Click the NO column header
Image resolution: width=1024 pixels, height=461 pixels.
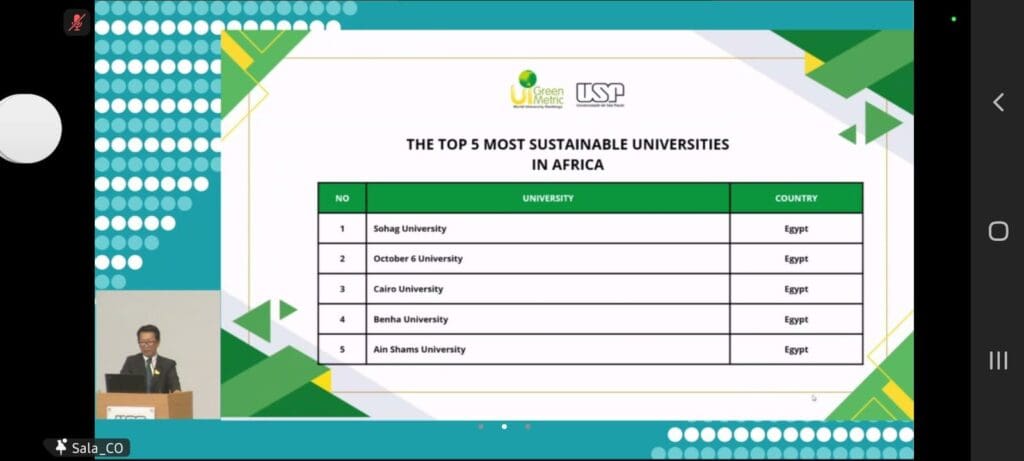tap(342, 198)
